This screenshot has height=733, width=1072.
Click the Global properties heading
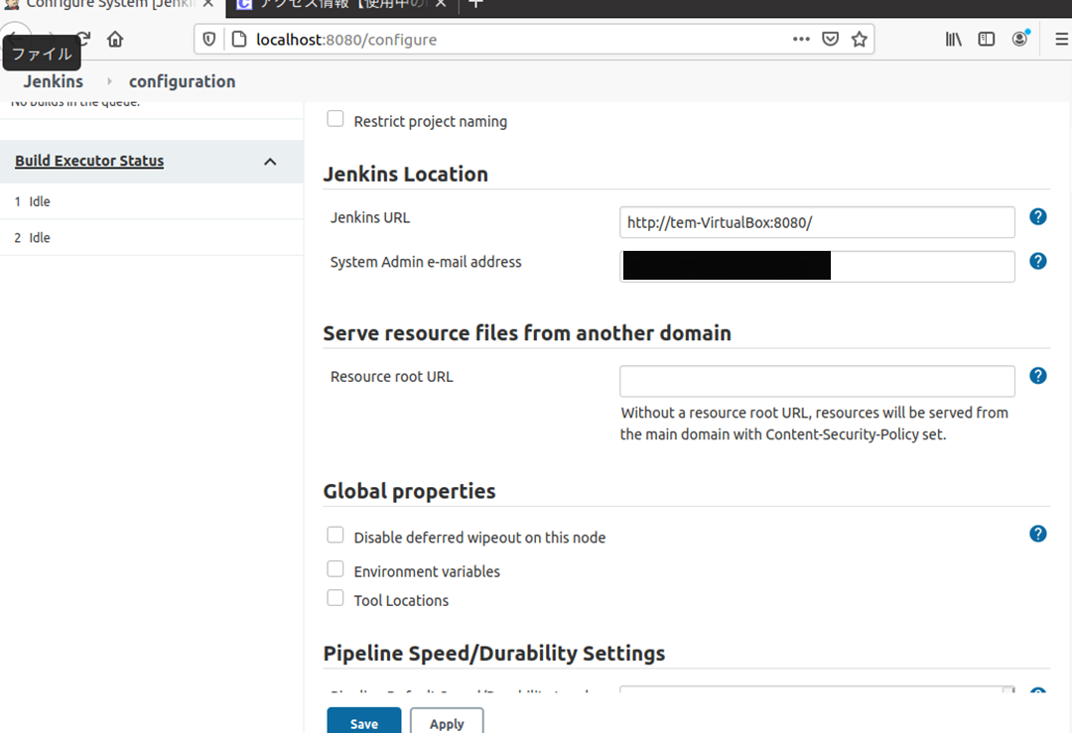click(x=409, y=491)
